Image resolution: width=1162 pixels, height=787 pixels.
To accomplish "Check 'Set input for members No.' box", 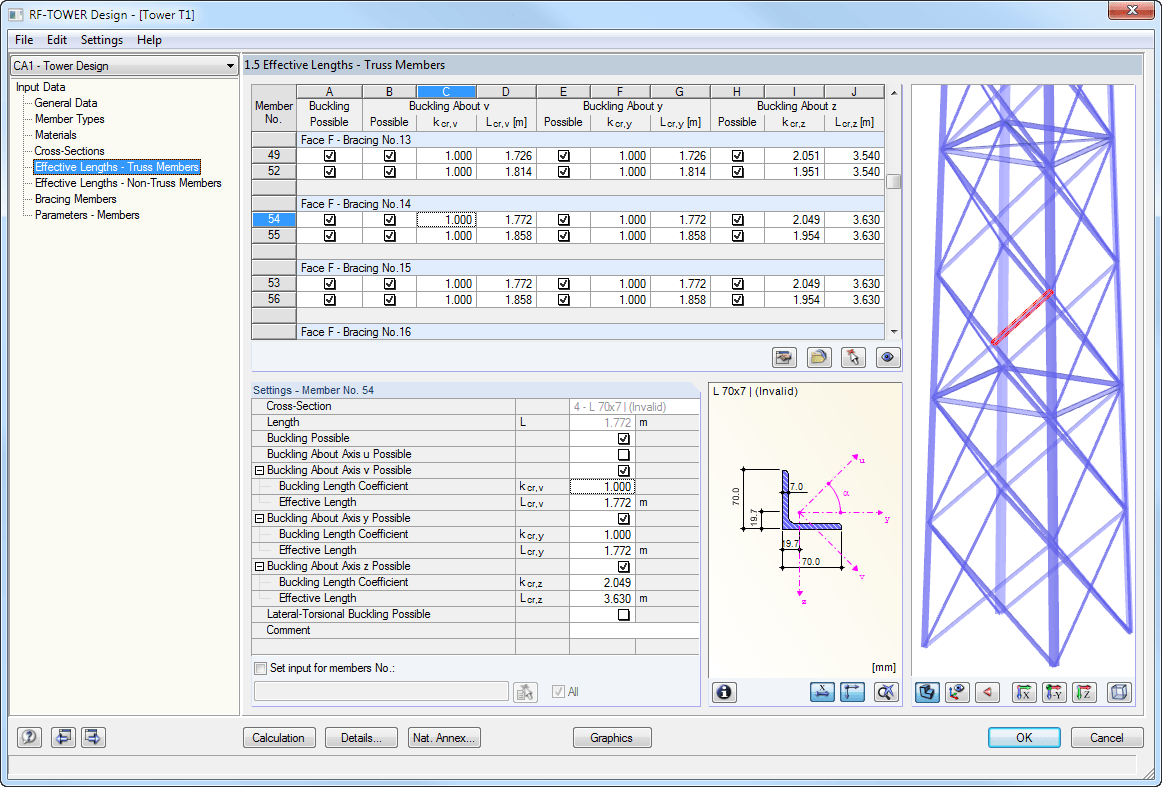I will pyautogui.click(x=260, y=668).
